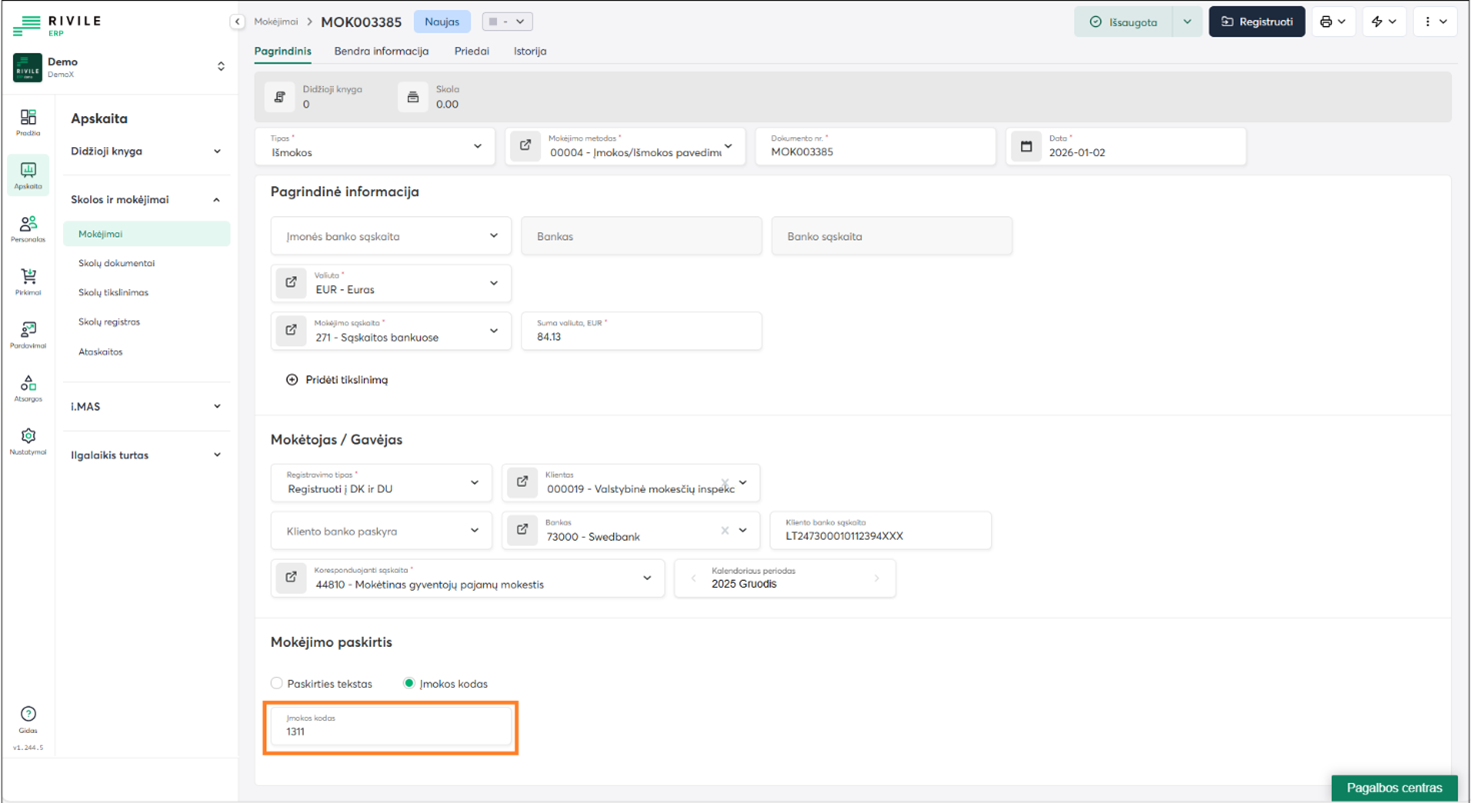
Task: Click the printer icon in top toolbar
Action: click(1326, 22)
